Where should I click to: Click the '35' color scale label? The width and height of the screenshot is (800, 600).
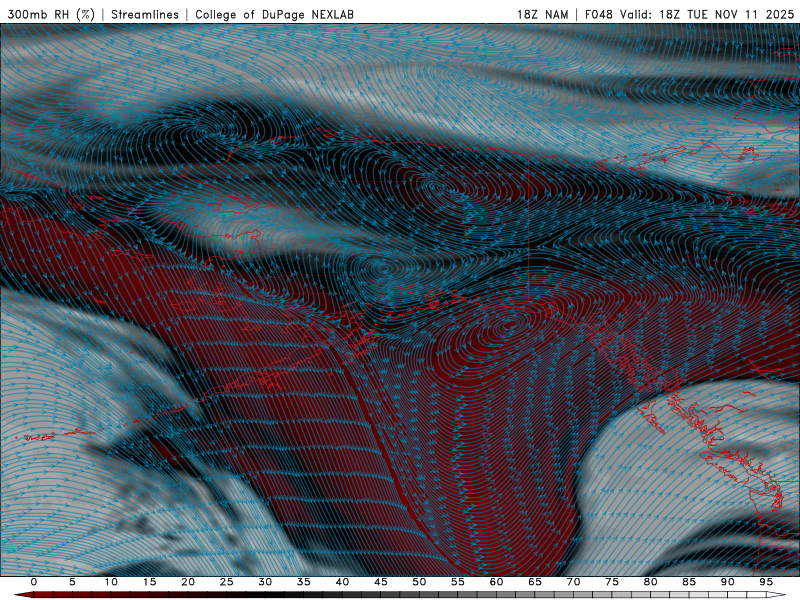(x=304, y=582)
